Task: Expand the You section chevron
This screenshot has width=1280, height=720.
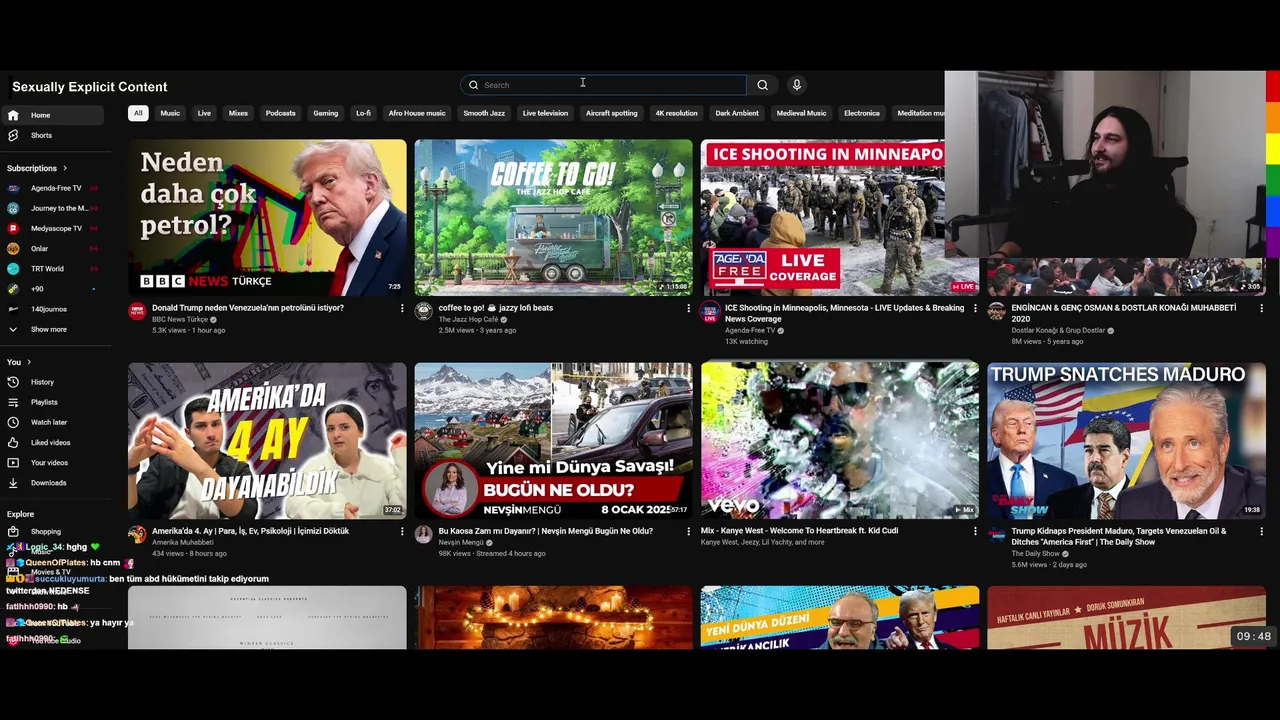Action: [29, 362]
